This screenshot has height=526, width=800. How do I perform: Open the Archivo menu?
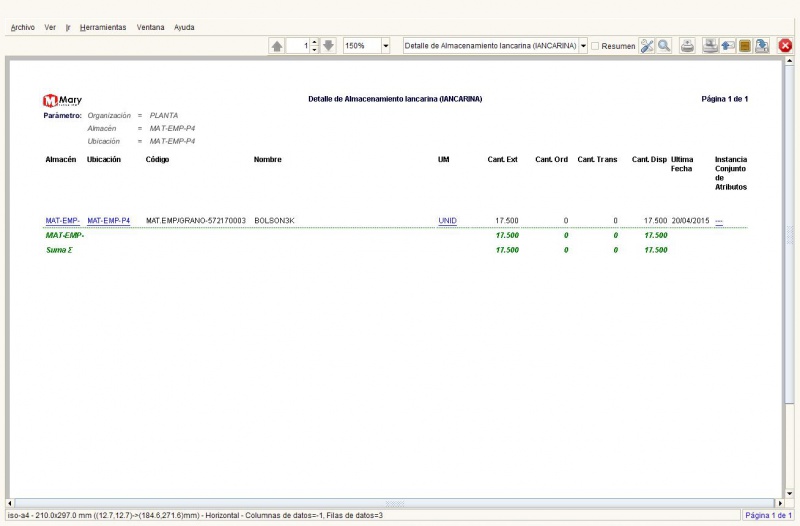[x=22, y=27]
